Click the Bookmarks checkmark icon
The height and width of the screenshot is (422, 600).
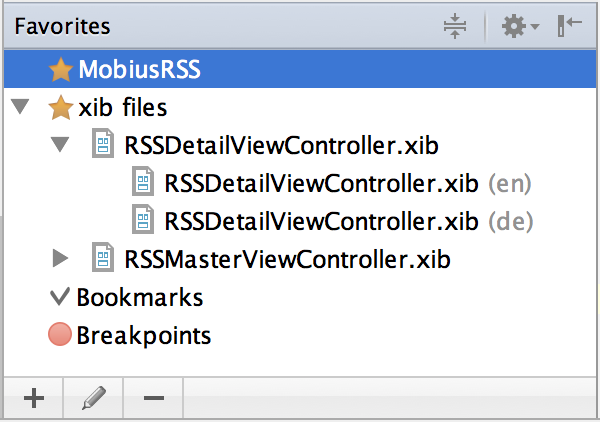(60, 297)
